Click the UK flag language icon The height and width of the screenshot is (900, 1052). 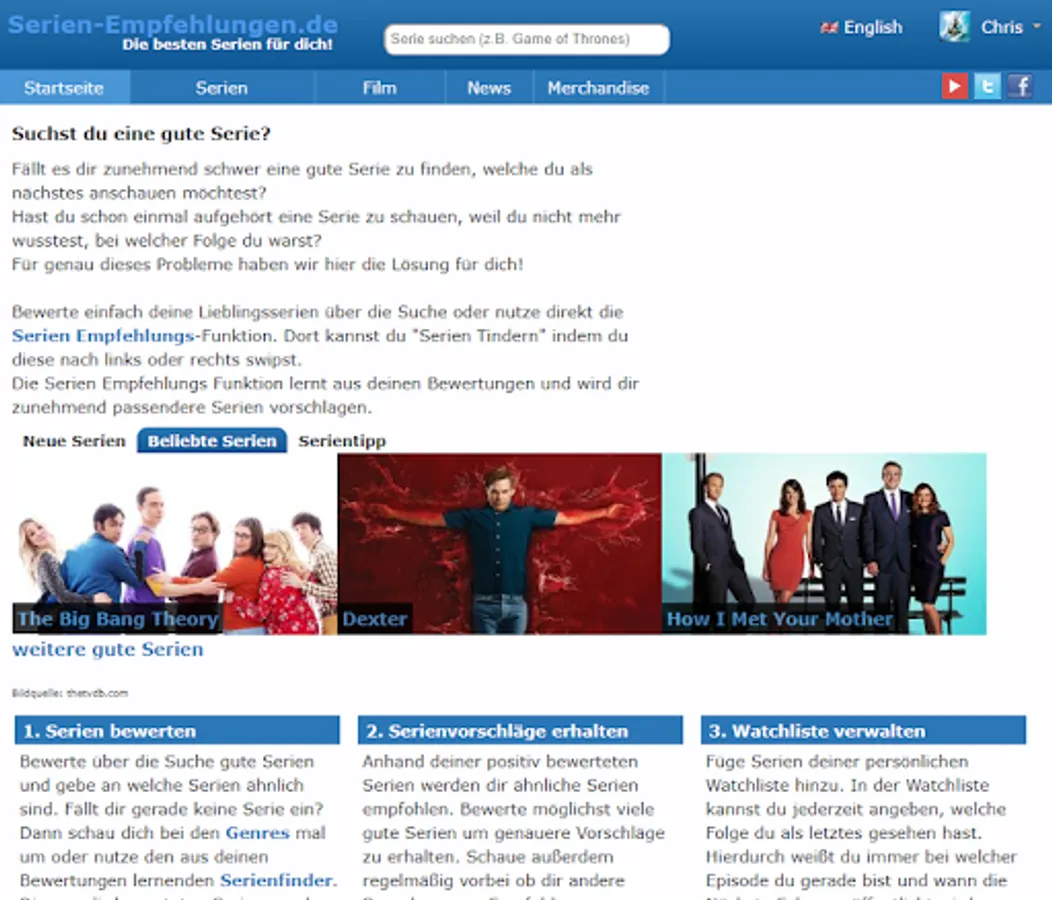click(829, 28)
